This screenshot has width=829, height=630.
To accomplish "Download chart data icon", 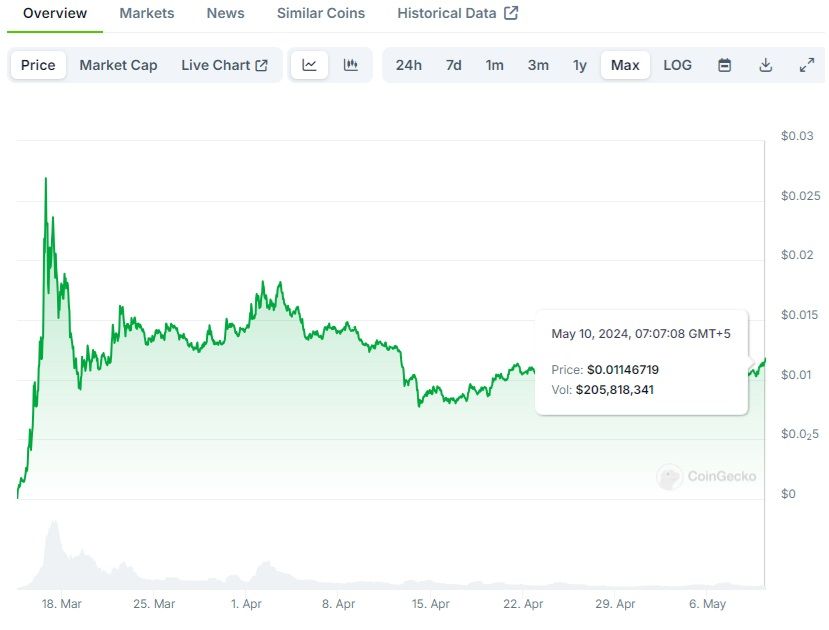I will click(766, 65).
